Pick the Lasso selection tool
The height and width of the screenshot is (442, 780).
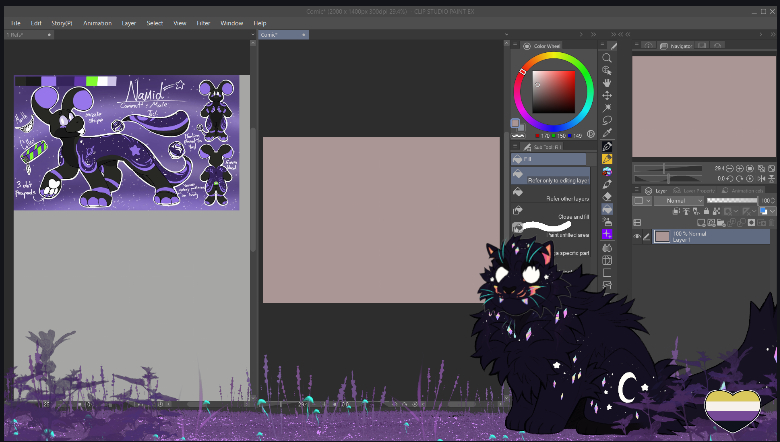(607, 120)
